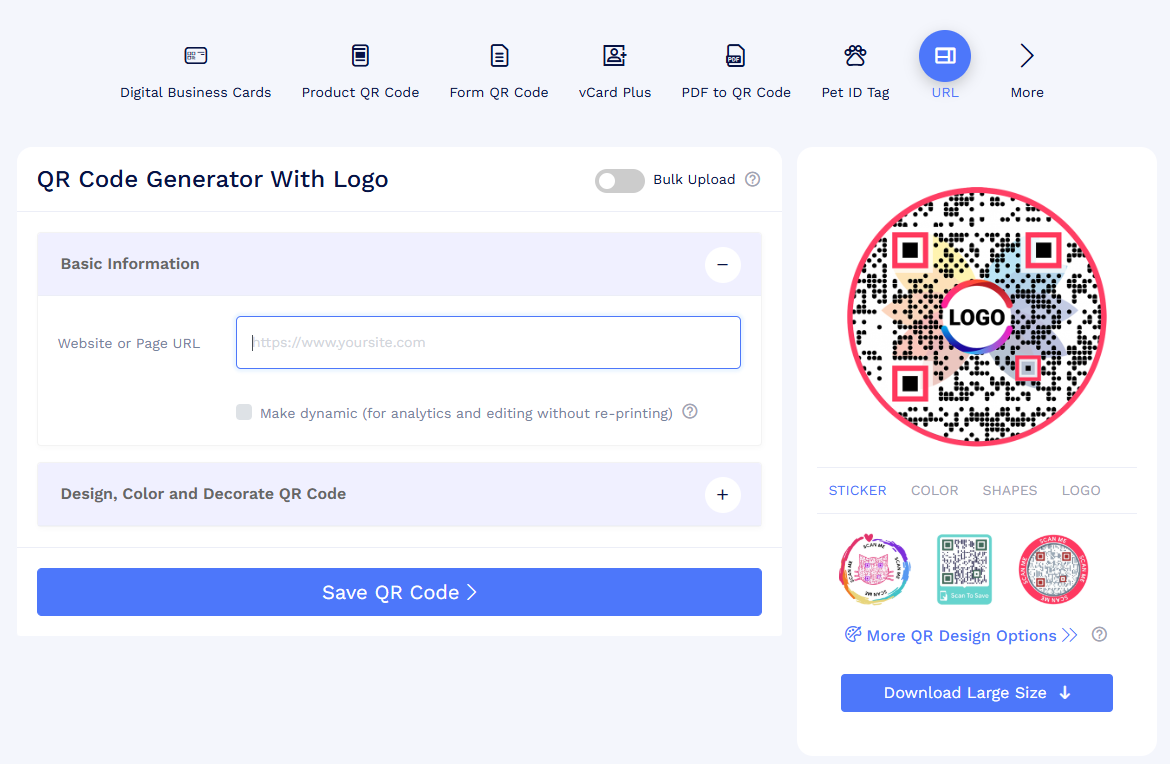
Task: Click the Website or Page URL field
Action: [x=488, y=342]
